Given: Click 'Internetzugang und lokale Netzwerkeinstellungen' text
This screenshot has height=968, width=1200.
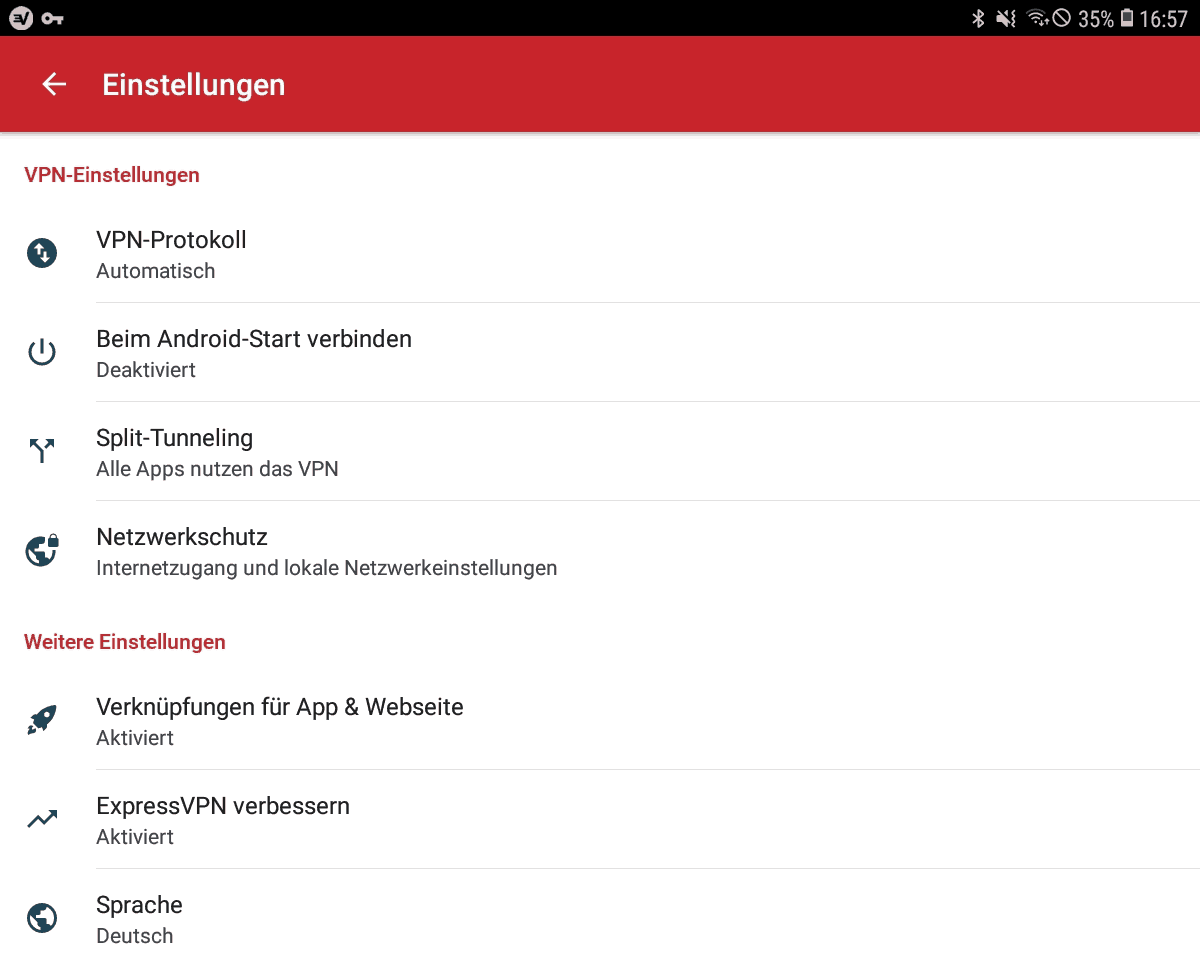Looking at the screenshot, I should point(327,568).
